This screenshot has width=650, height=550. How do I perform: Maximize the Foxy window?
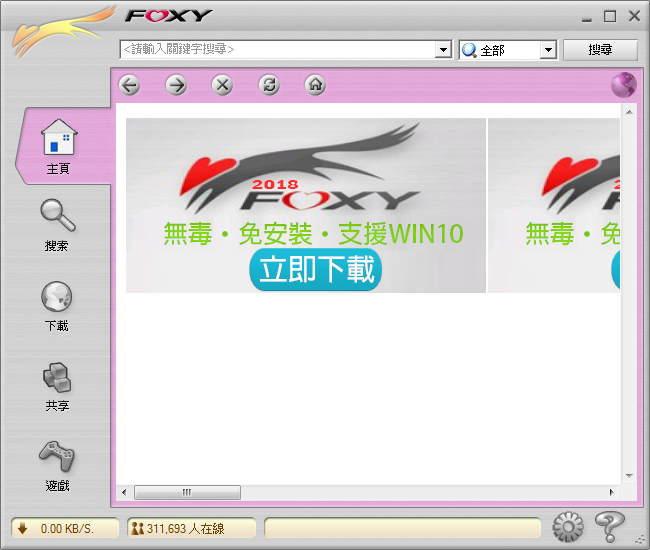click(x=610, y=17)
